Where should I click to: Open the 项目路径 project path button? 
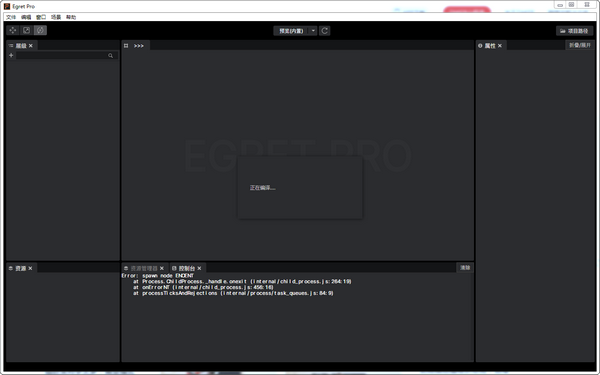click(x=574, y=31)
